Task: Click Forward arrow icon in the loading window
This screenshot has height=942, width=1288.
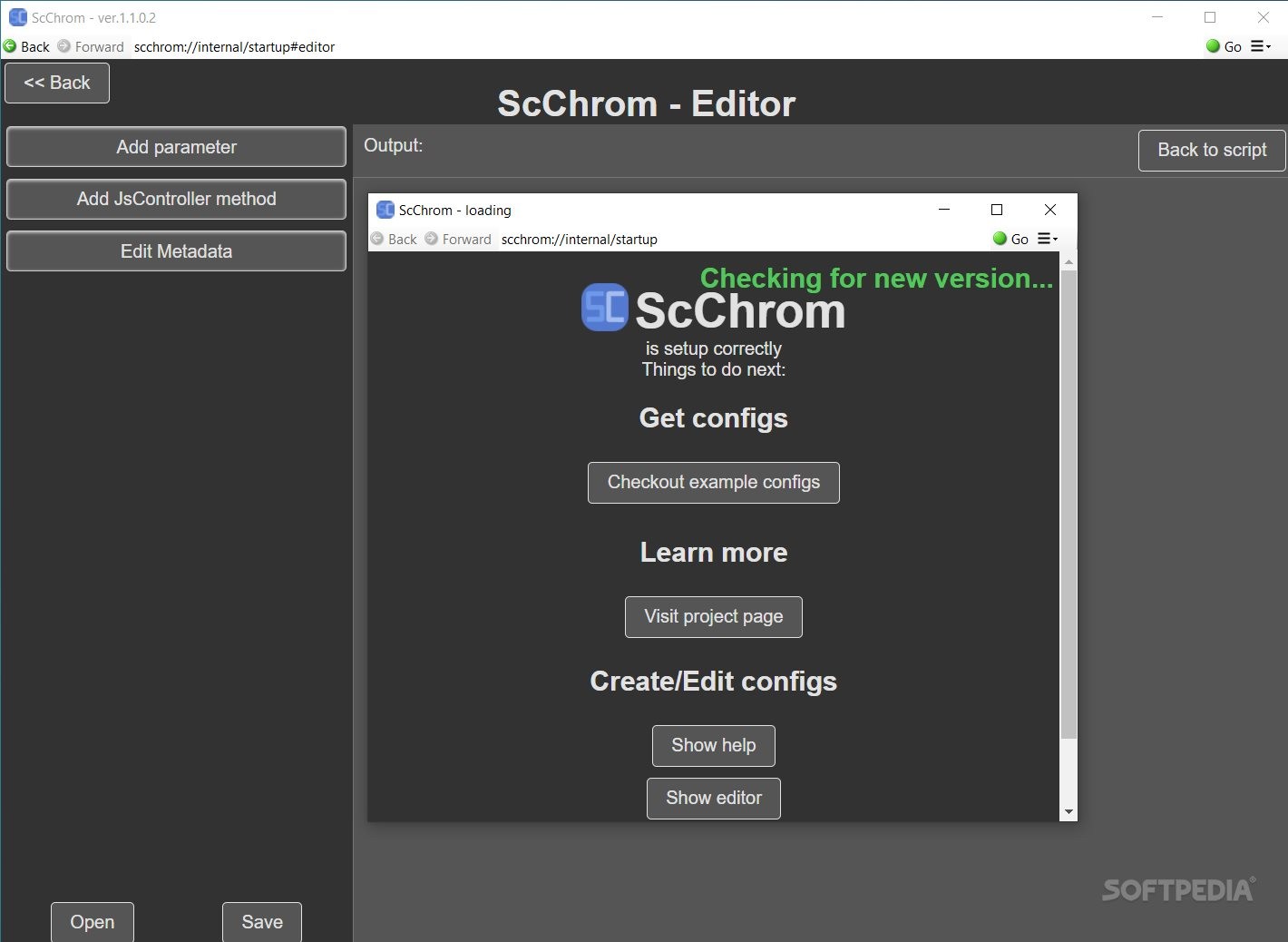Action: [x=432, y=239]
